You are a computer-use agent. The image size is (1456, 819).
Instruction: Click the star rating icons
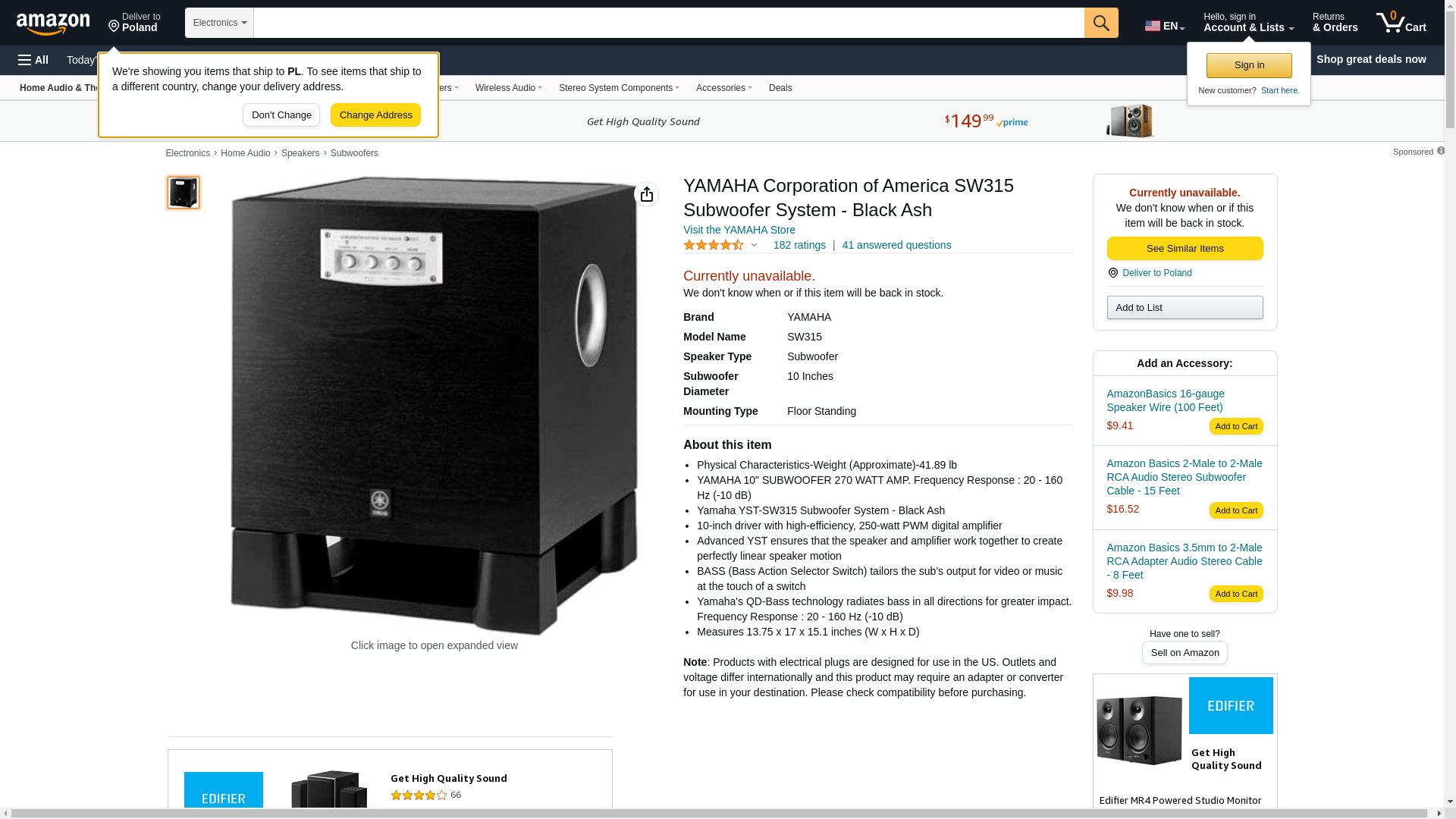click(x=714, y=245)
